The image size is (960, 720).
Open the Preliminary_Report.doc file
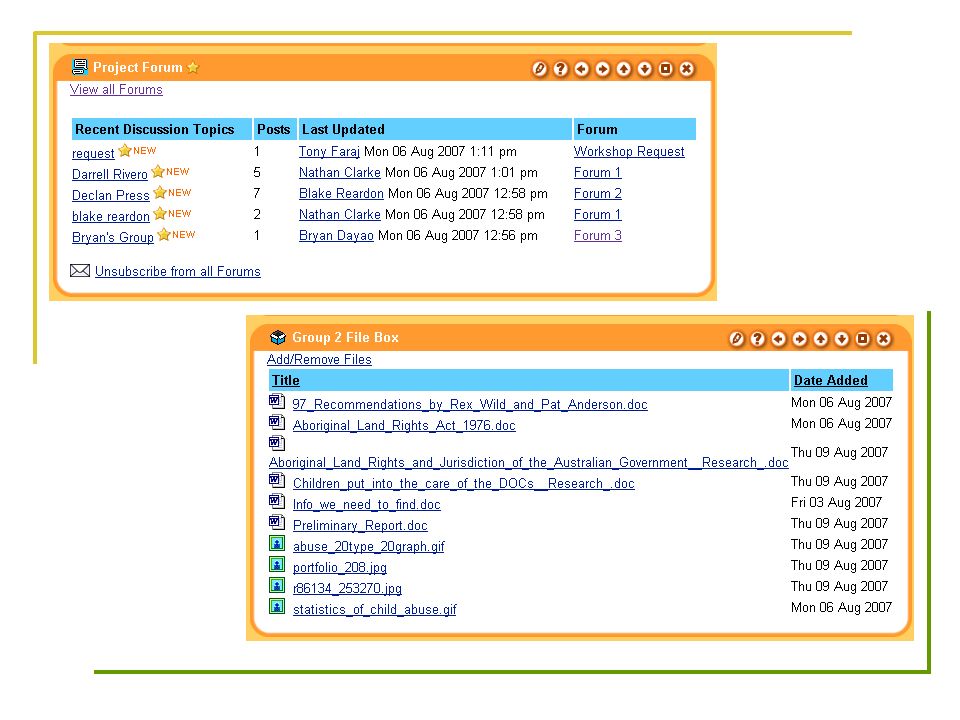tap(360, 525)
